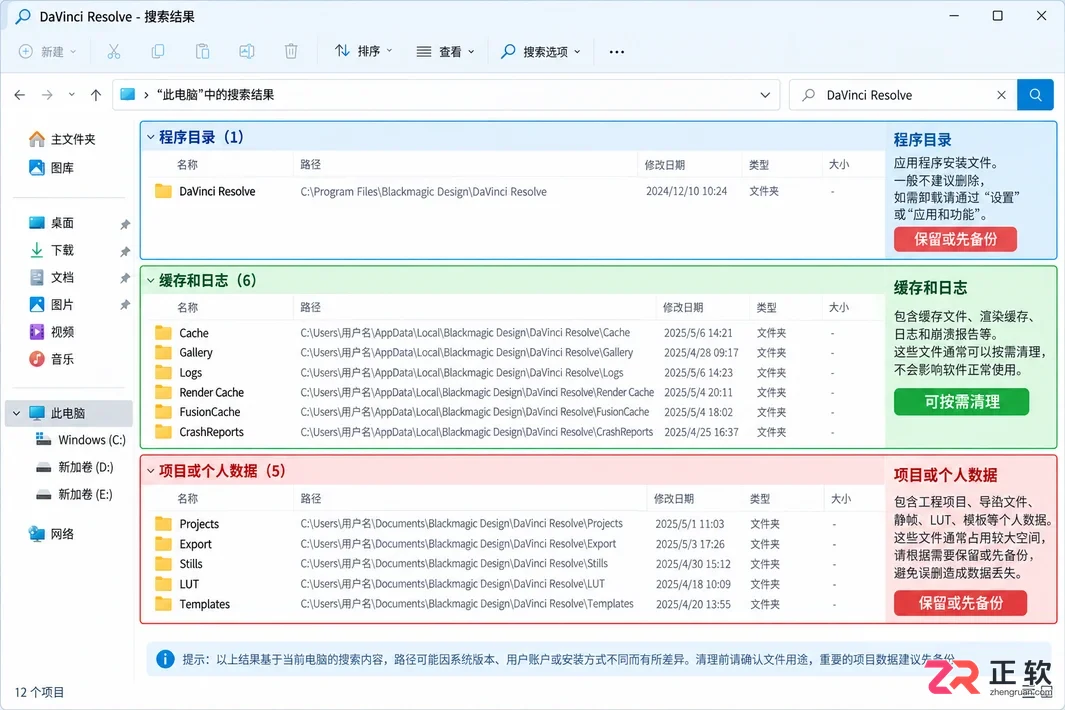Click the Cache folder icon

point(163,333)
